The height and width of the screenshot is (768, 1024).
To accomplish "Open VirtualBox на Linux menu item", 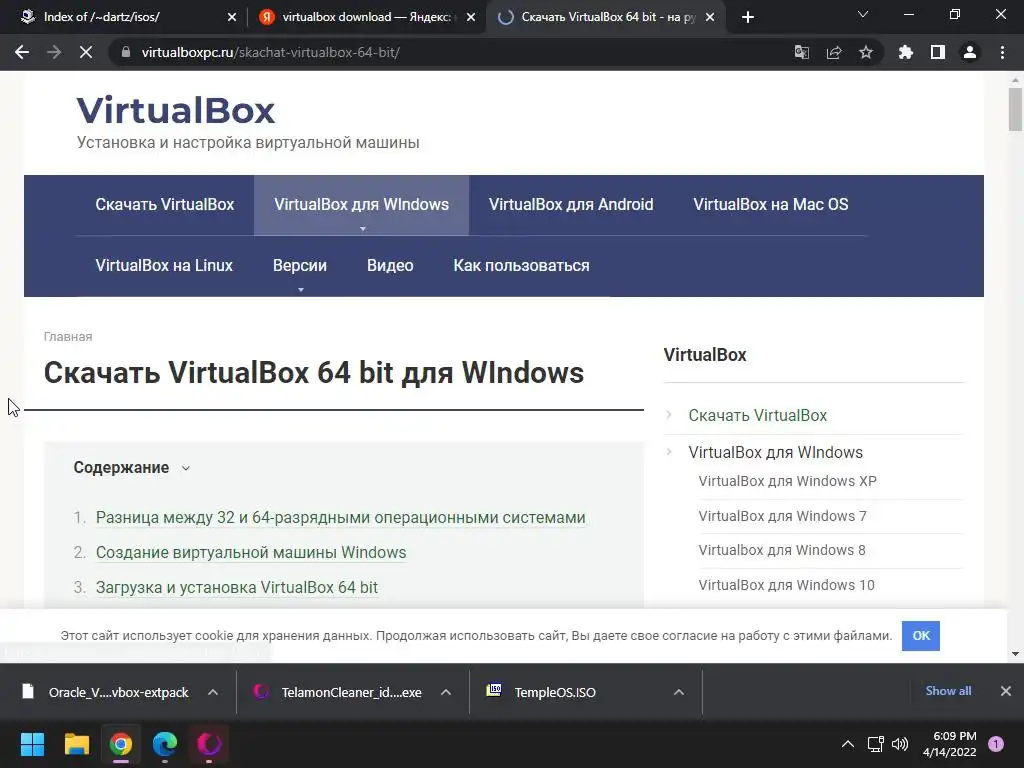I will coord(164,266).
